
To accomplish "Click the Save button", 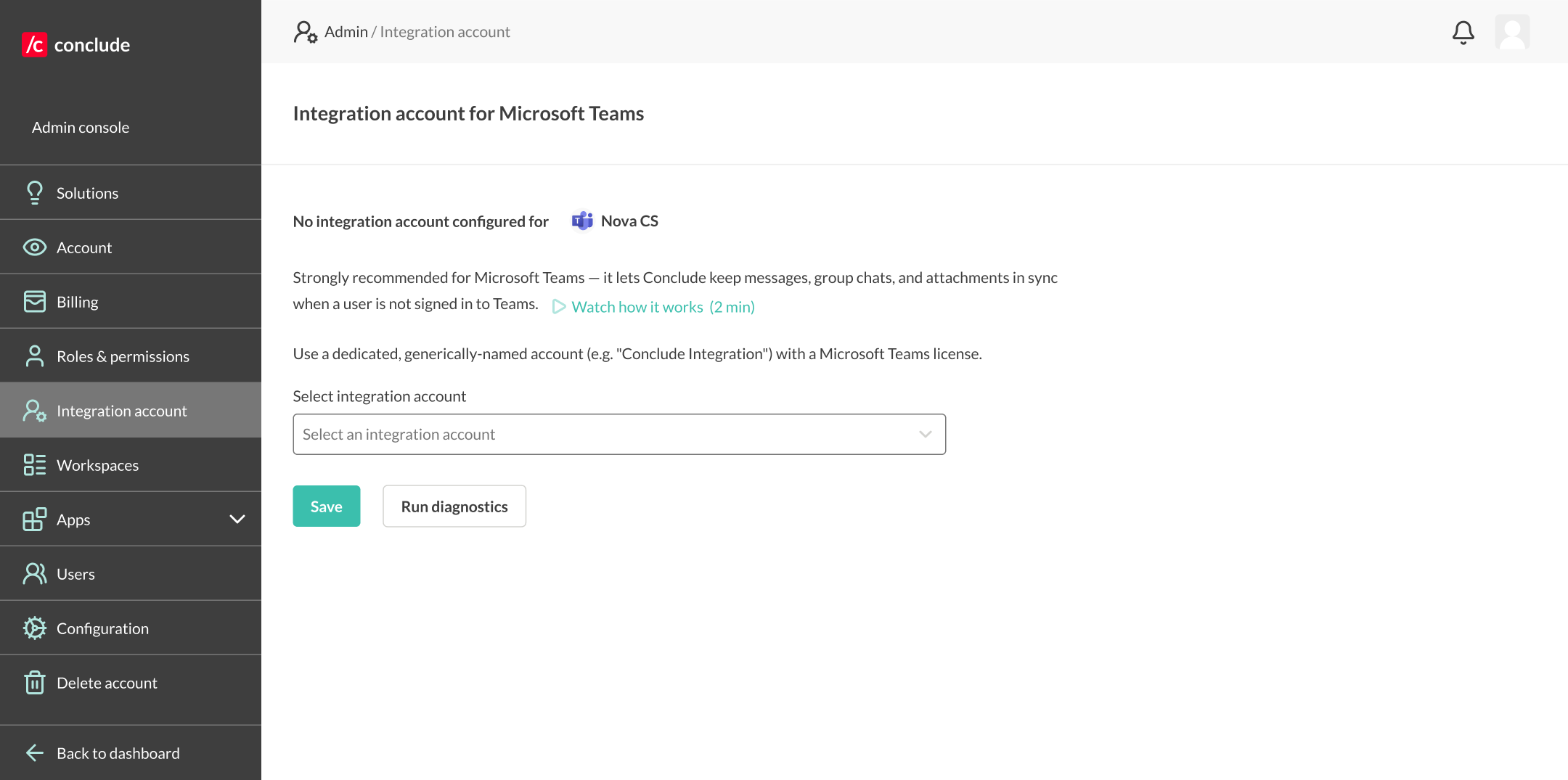I will coord(327,506).
